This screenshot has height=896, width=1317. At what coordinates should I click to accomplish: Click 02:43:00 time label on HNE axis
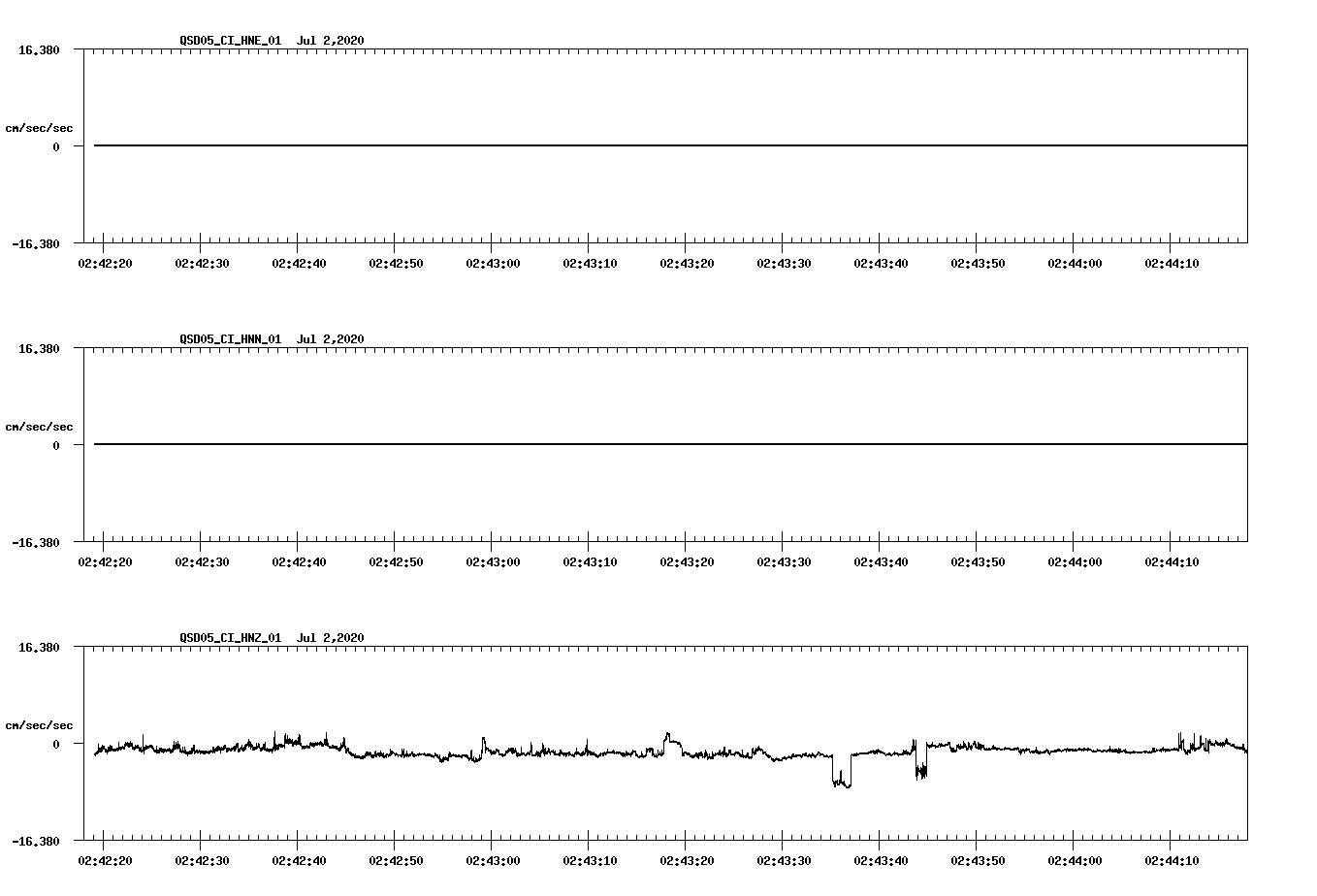(493, 263)
